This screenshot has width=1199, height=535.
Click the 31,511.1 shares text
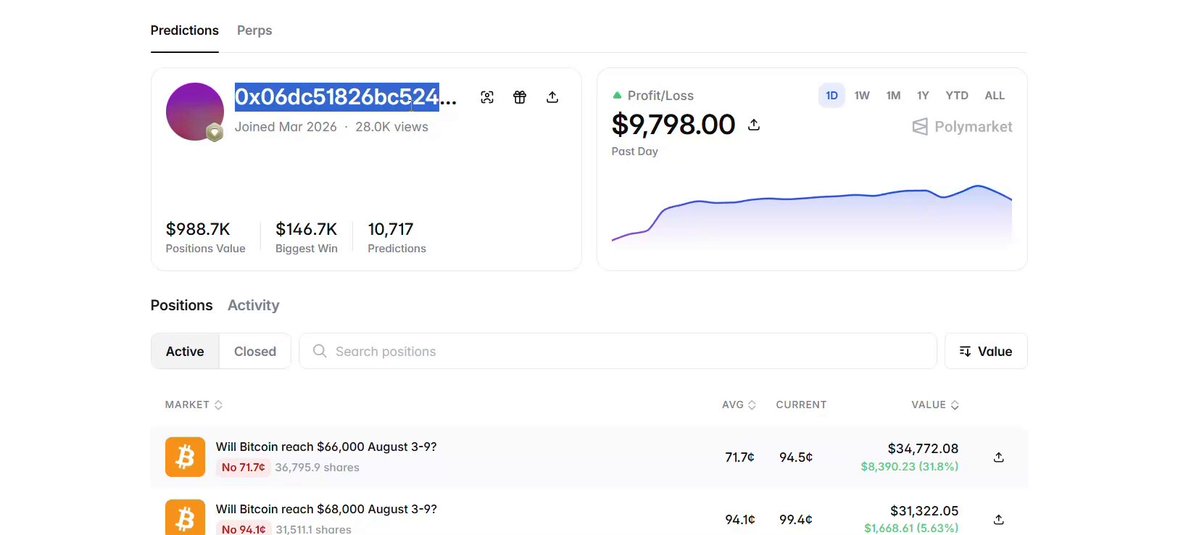(314, 529)
